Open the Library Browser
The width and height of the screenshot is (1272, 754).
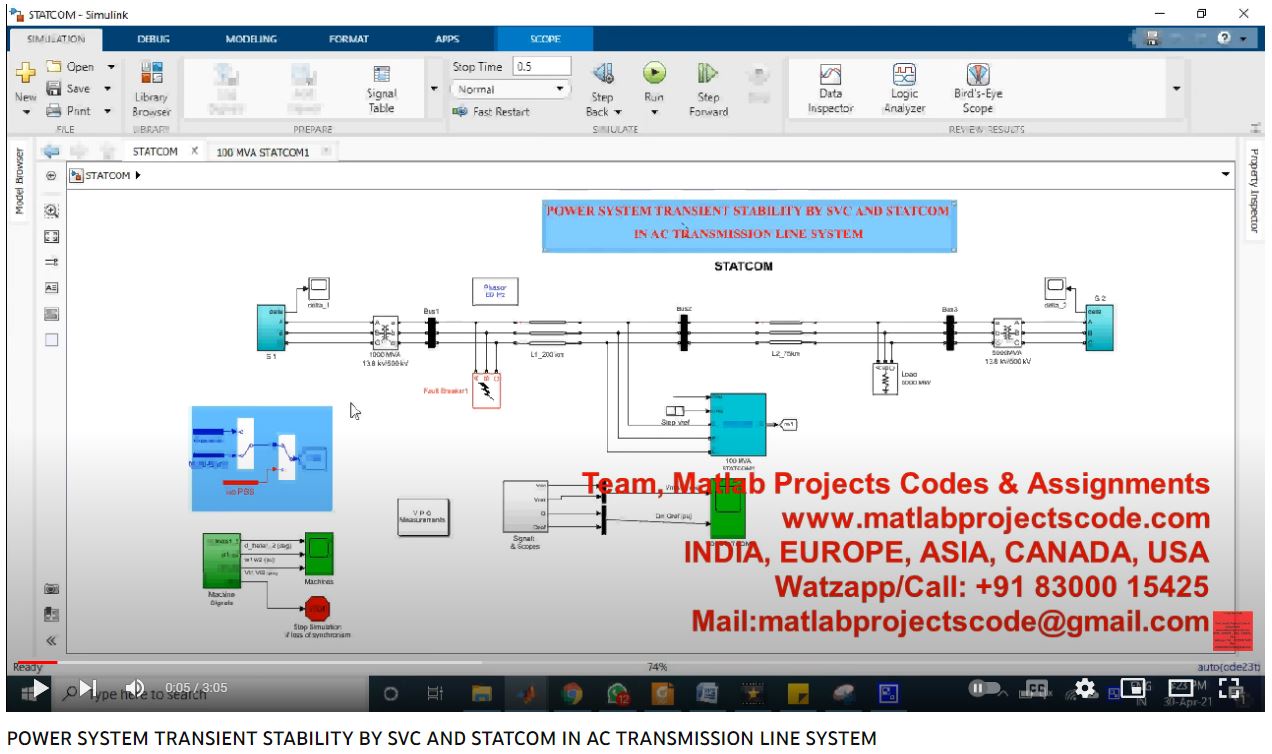(151, 90)
